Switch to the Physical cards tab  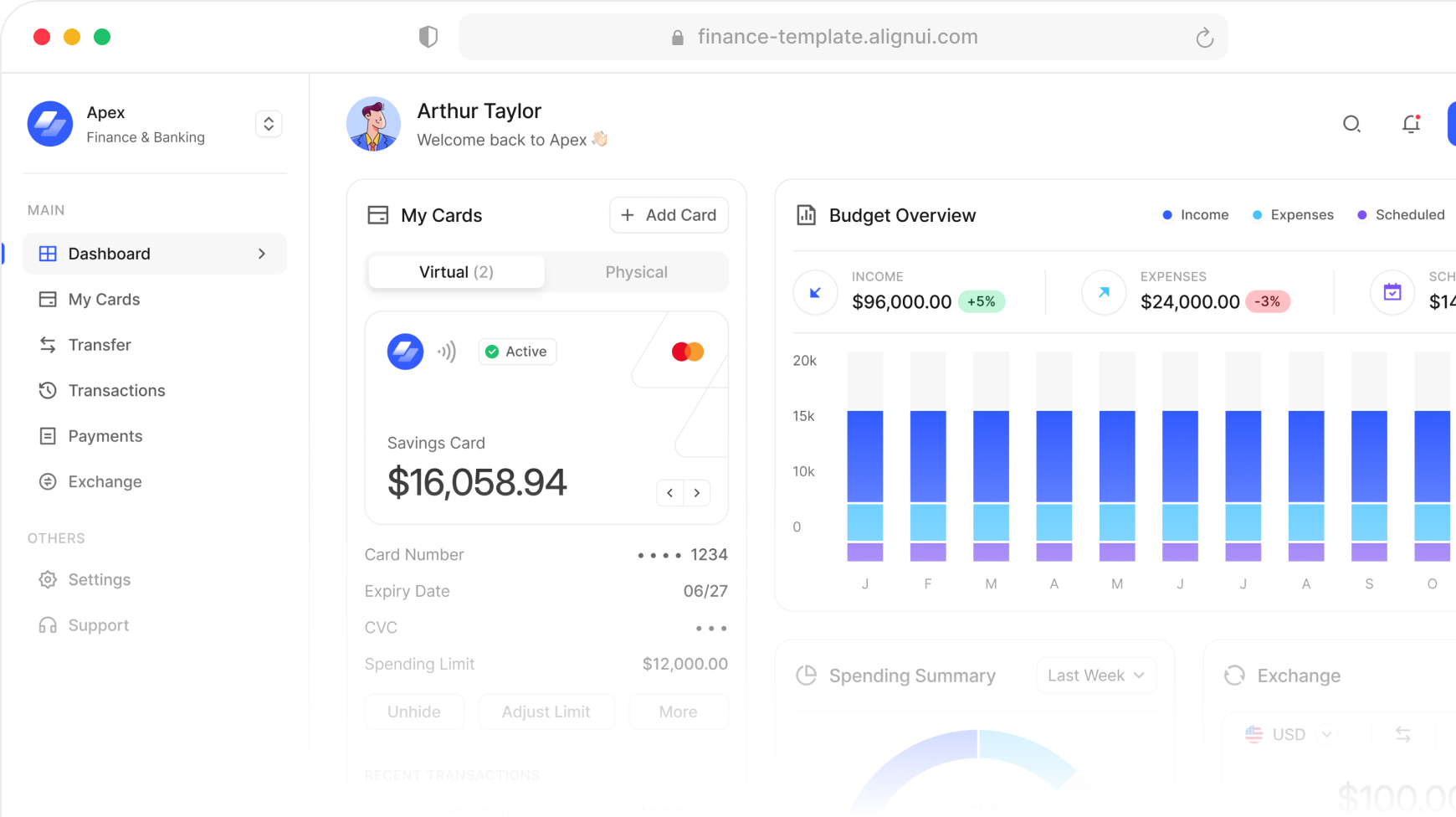point(636,272)
